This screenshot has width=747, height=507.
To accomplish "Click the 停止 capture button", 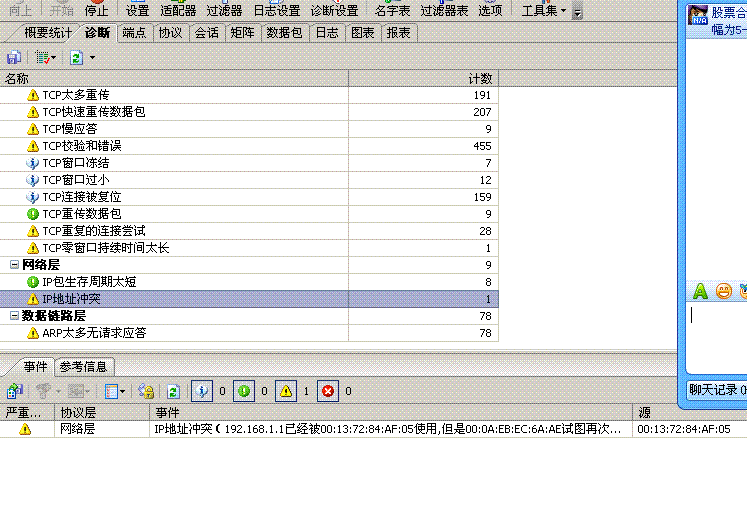I will pyautogui.click(x=97, y=10).
